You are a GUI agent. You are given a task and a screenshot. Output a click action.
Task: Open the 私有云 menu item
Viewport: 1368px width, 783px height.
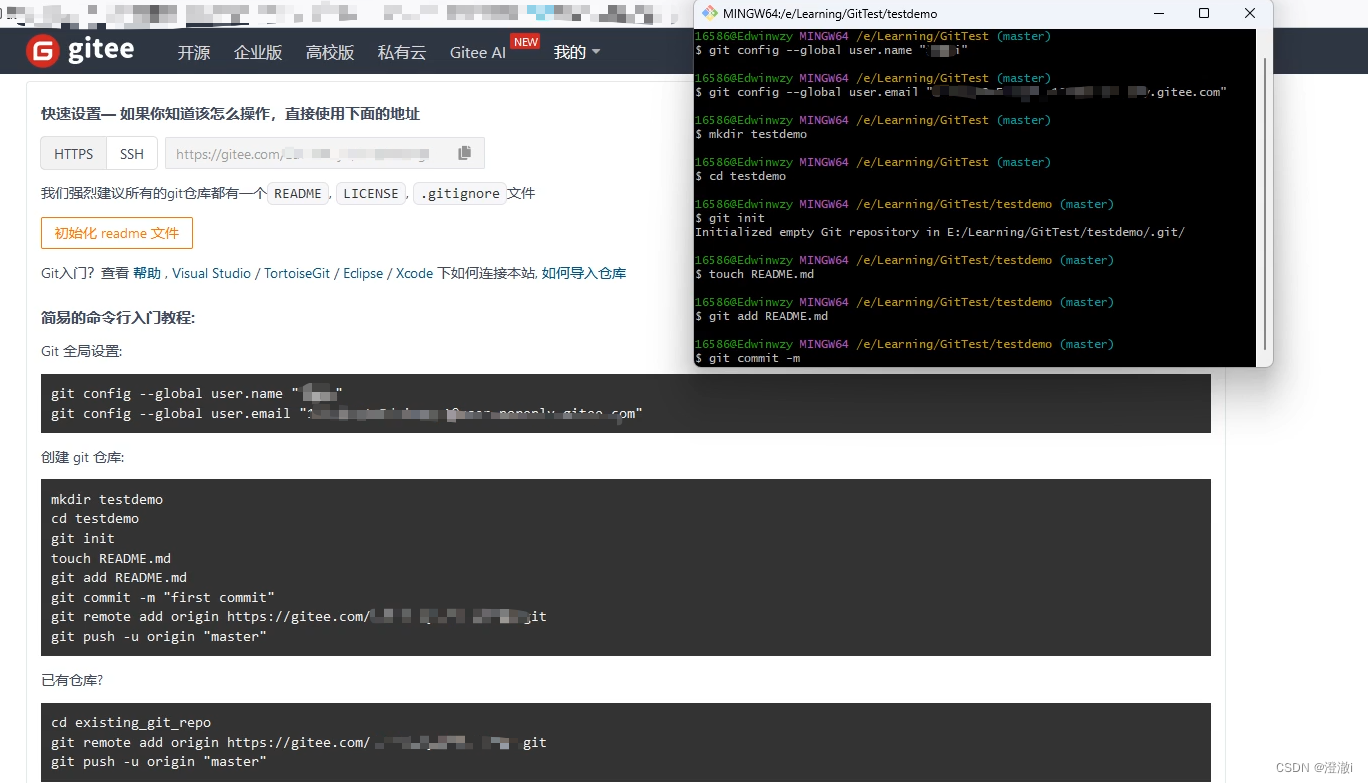[x=402, y=52]
